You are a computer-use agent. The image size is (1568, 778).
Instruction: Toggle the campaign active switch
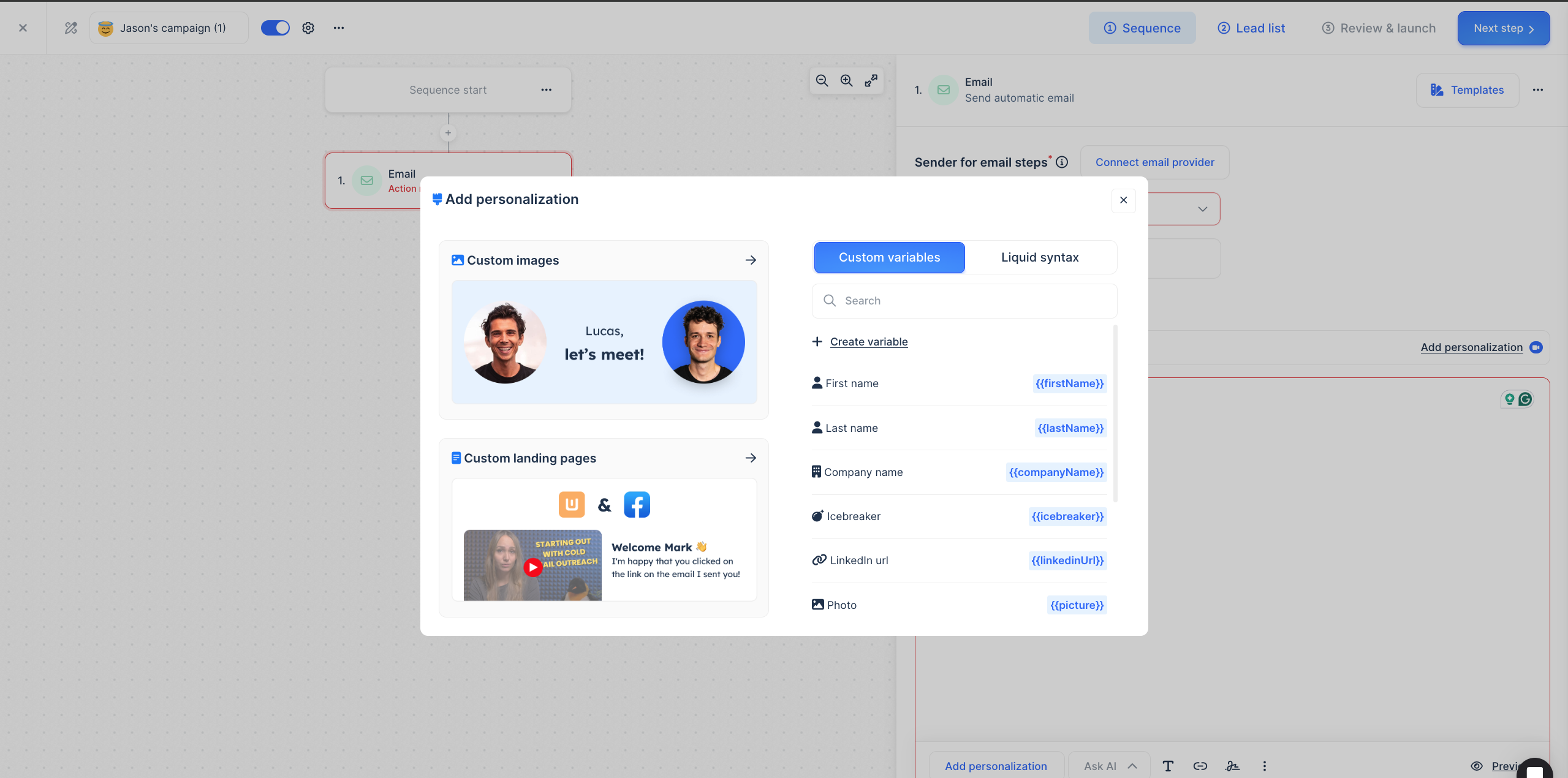[x=275, y=28]
